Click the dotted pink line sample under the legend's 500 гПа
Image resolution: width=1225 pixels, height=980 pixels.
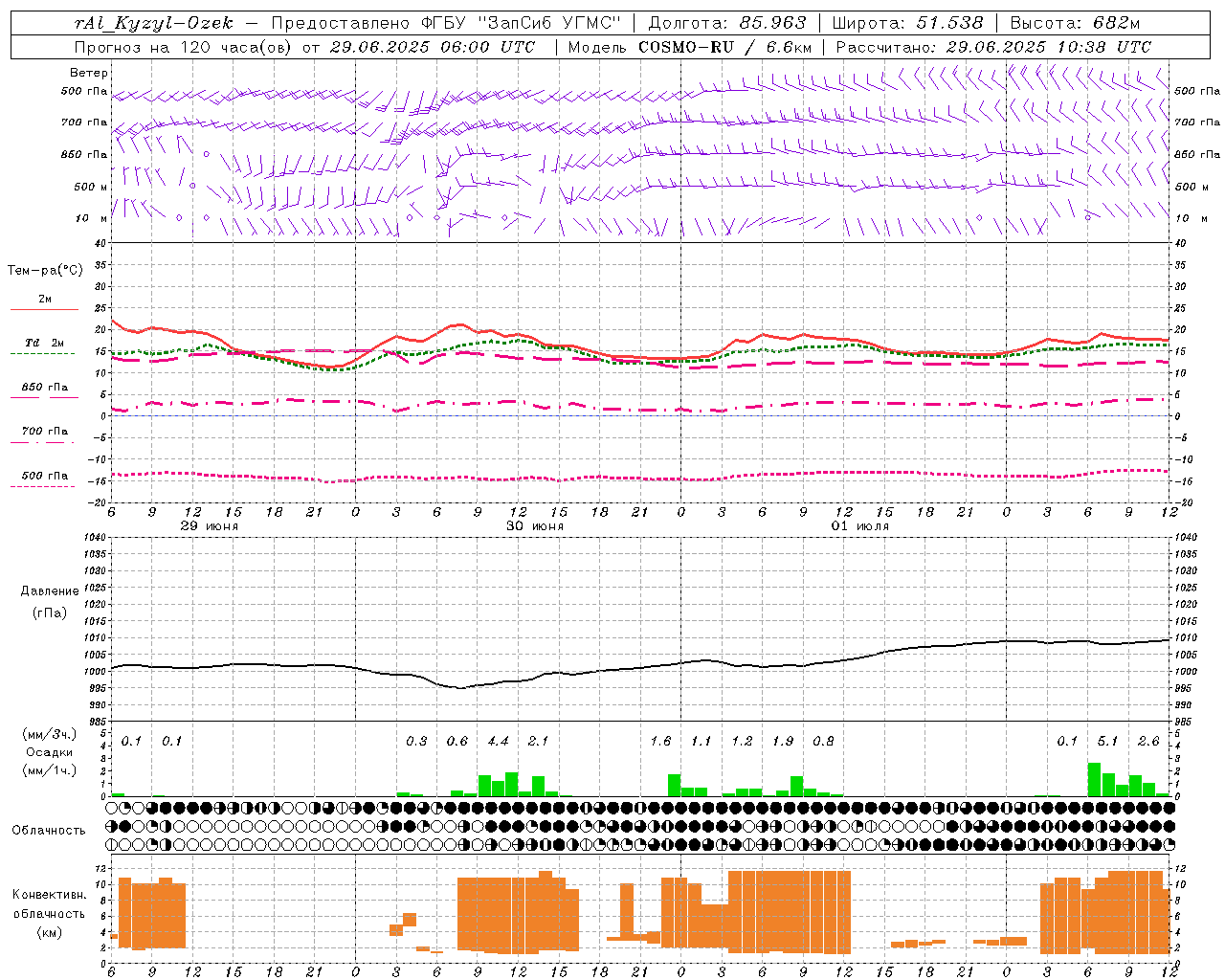(43, 486)
